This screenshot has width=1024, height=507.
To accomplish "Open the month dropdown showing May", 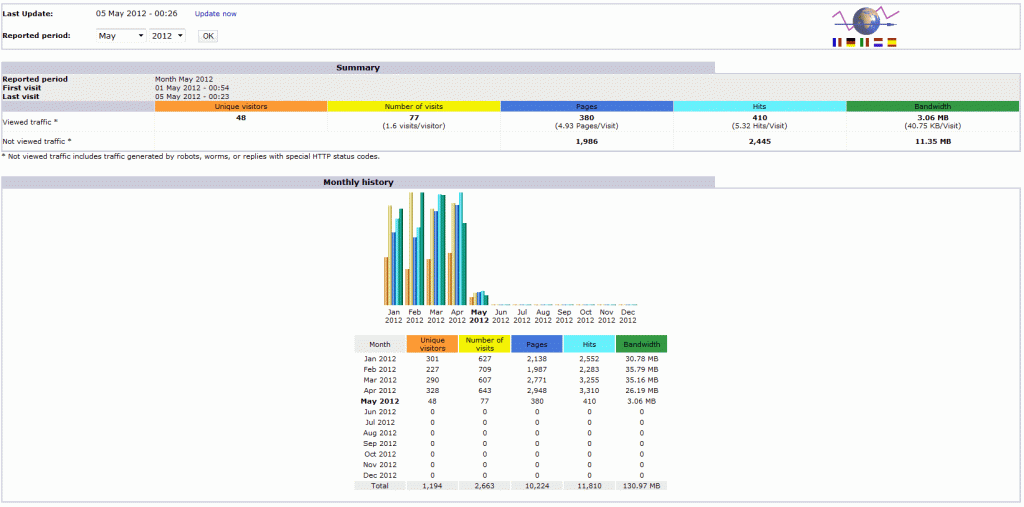I will pyautogui.click(x=120, y=36).
